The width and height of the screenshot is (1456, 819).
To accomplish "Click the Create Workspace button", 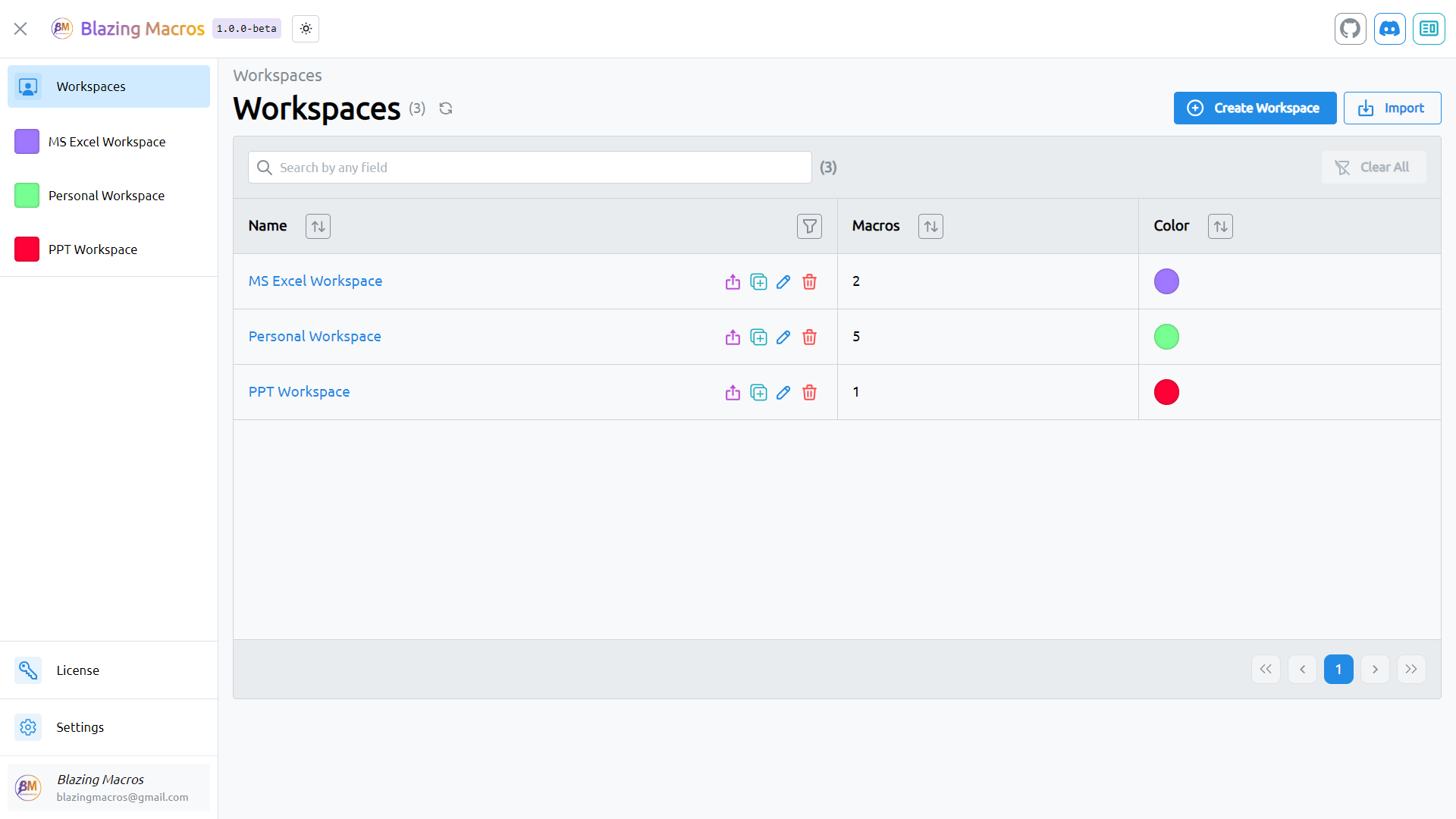I will coord(1254,108).
